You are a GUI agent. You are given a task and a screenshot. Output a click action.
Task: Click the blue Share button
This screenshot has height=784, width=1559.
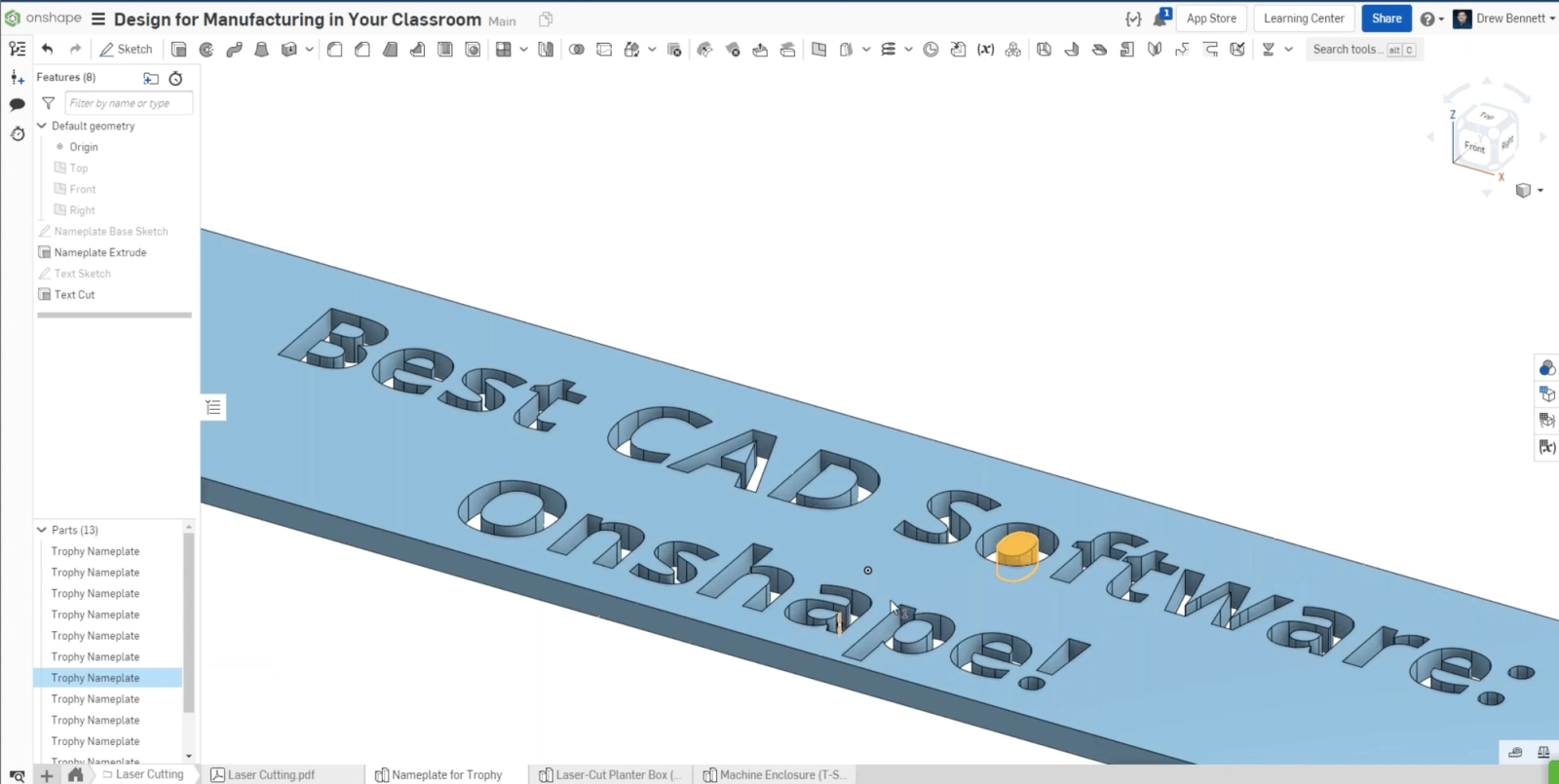[x=1386, y=19]
